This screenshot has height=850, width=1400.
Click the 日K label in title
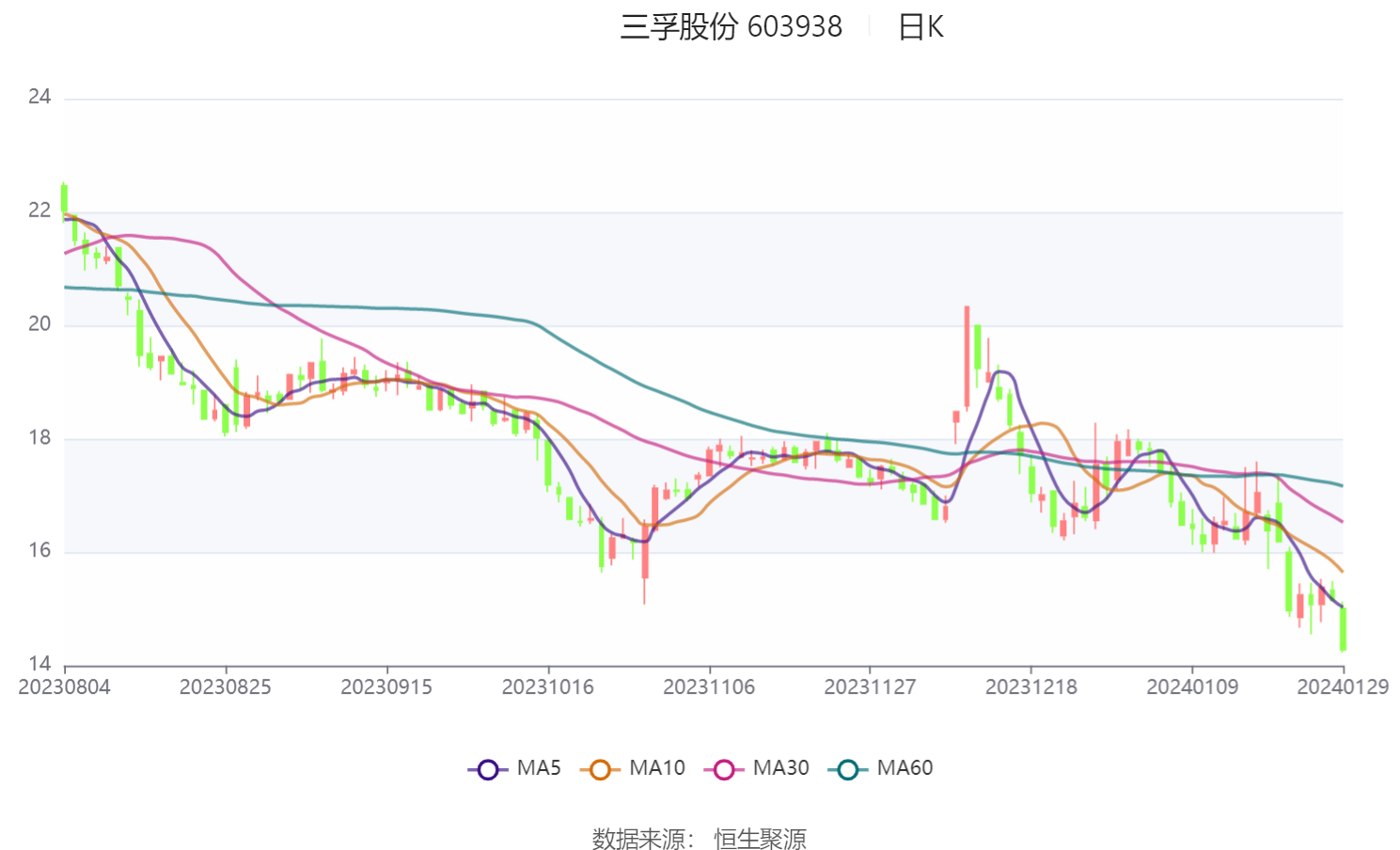[x=920, y=26]
